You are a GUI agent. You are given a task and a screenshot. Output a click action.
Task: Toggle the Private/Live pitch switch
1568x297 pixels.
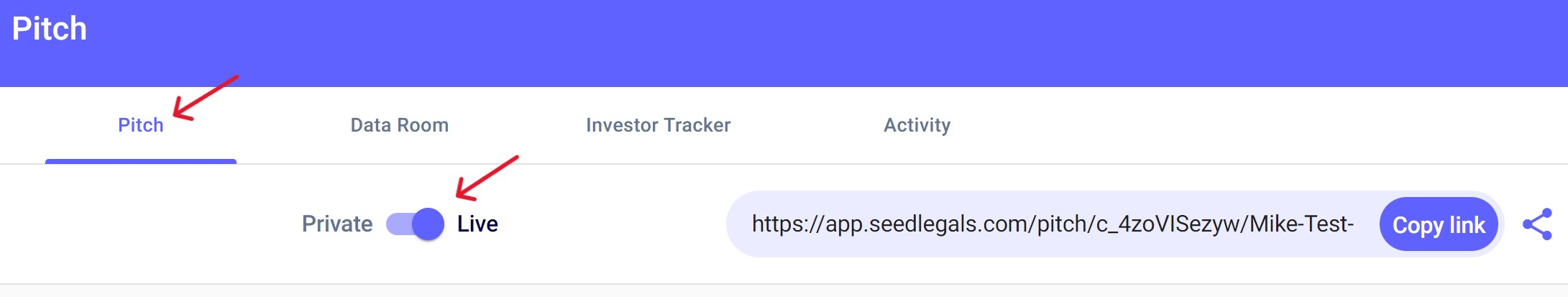415,224
